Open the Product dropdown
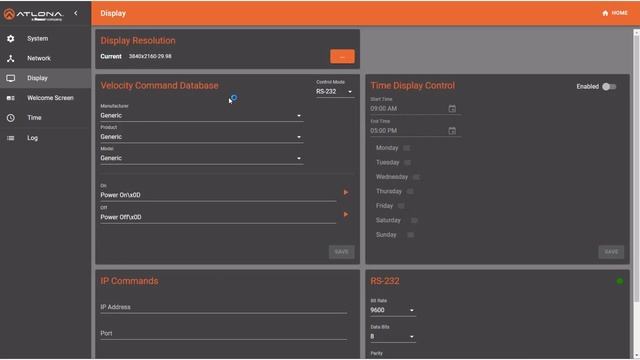The image size is (640, 360). (x=202, y=137)
